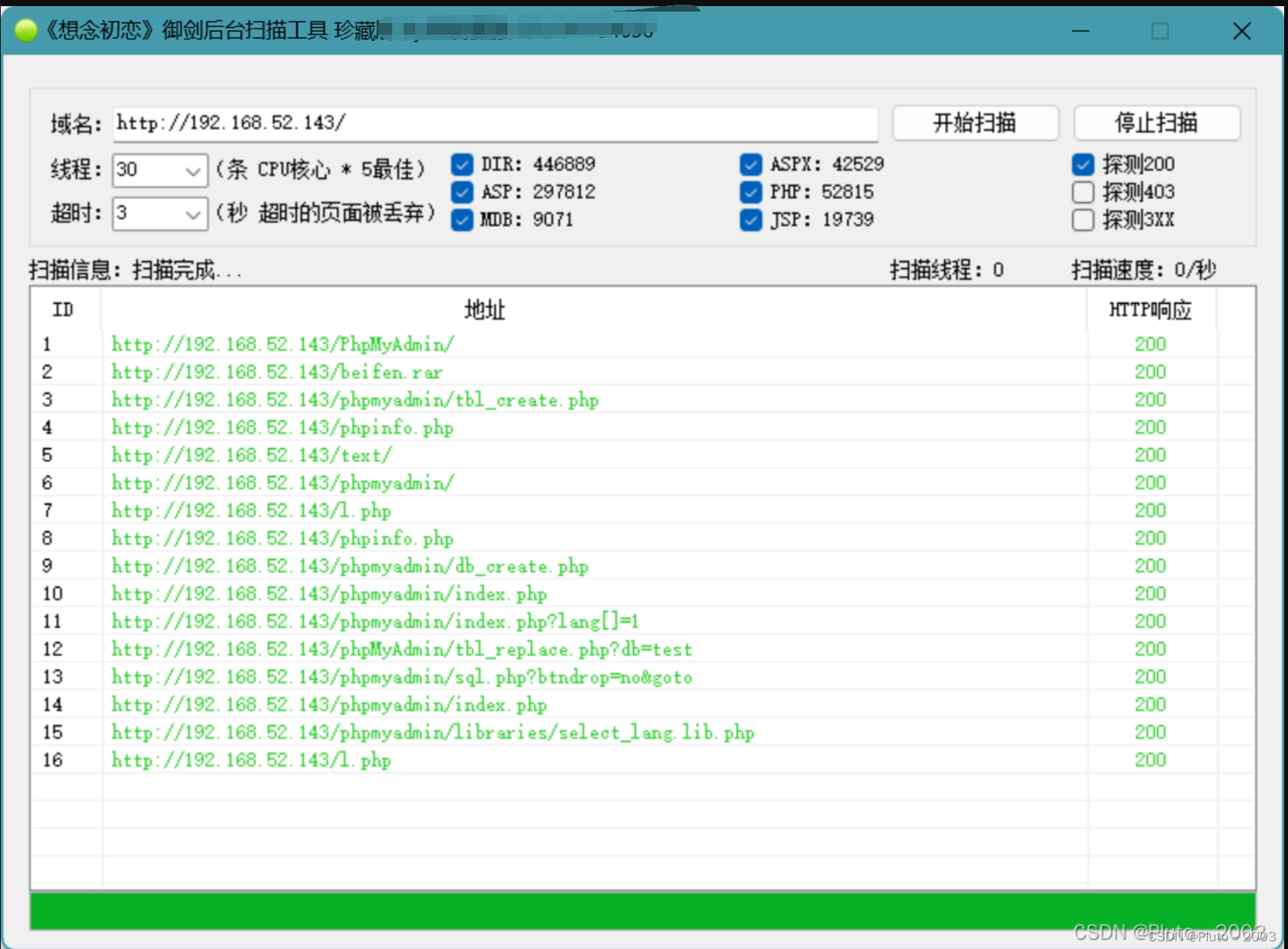This screenshot has height=949, width=1288.
Task: Select the phpmyadmin/db_create.php result
Action: click(x=350, y=566)
